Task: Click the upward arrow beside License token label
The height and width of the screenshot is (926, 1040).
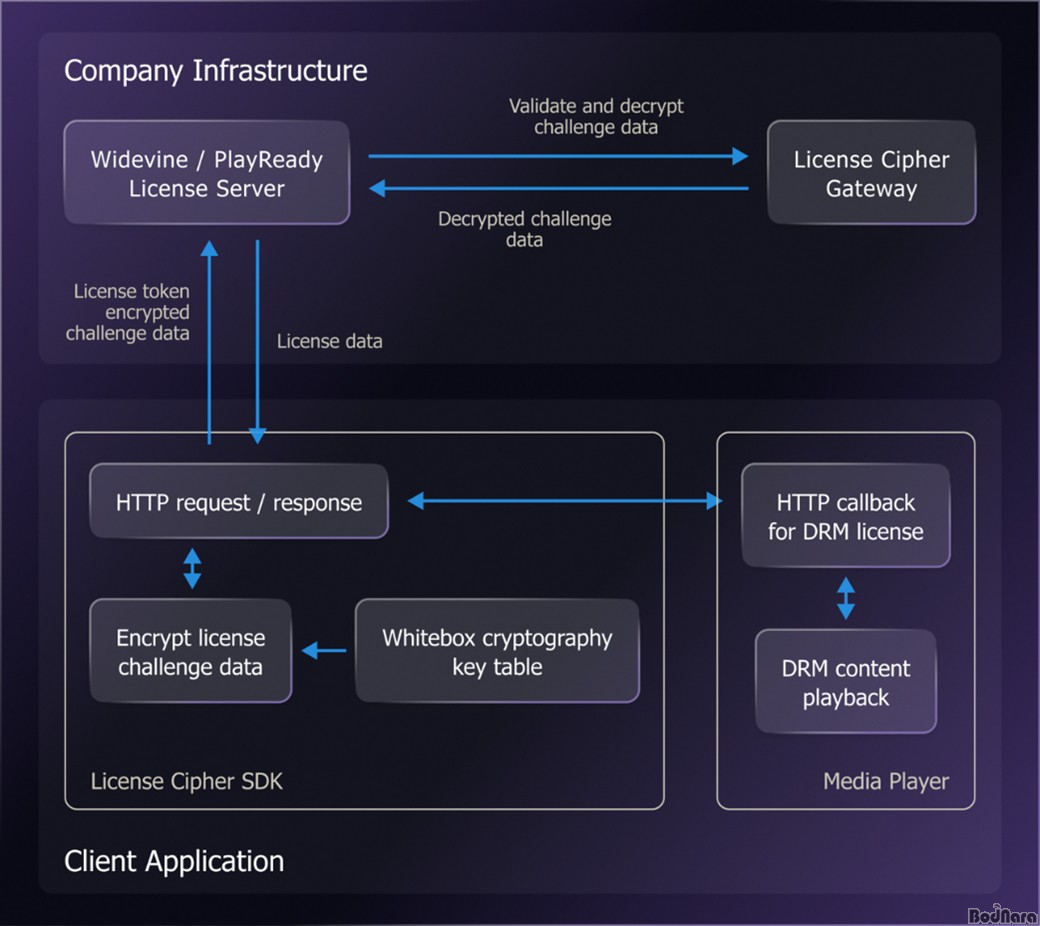Action: click(x=209, y=340)
